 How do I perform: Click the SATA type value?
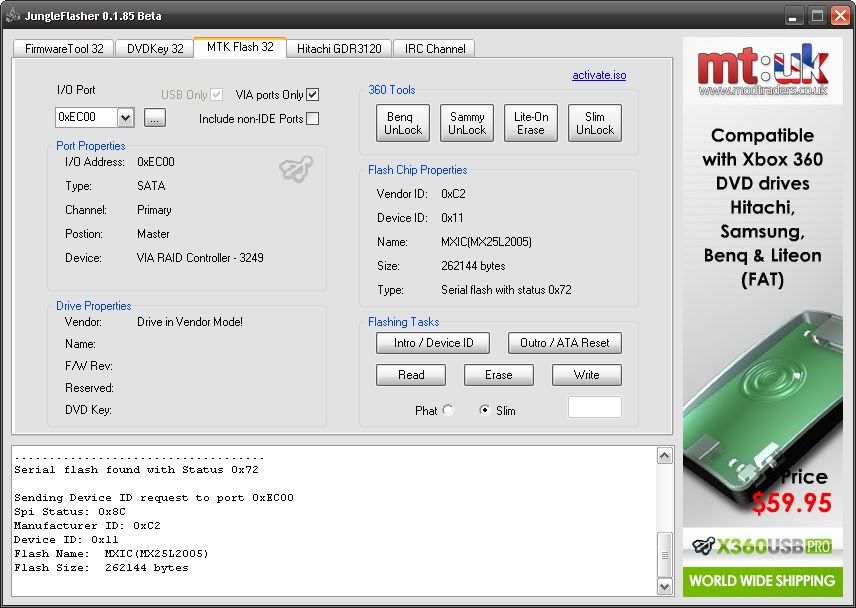151,186
